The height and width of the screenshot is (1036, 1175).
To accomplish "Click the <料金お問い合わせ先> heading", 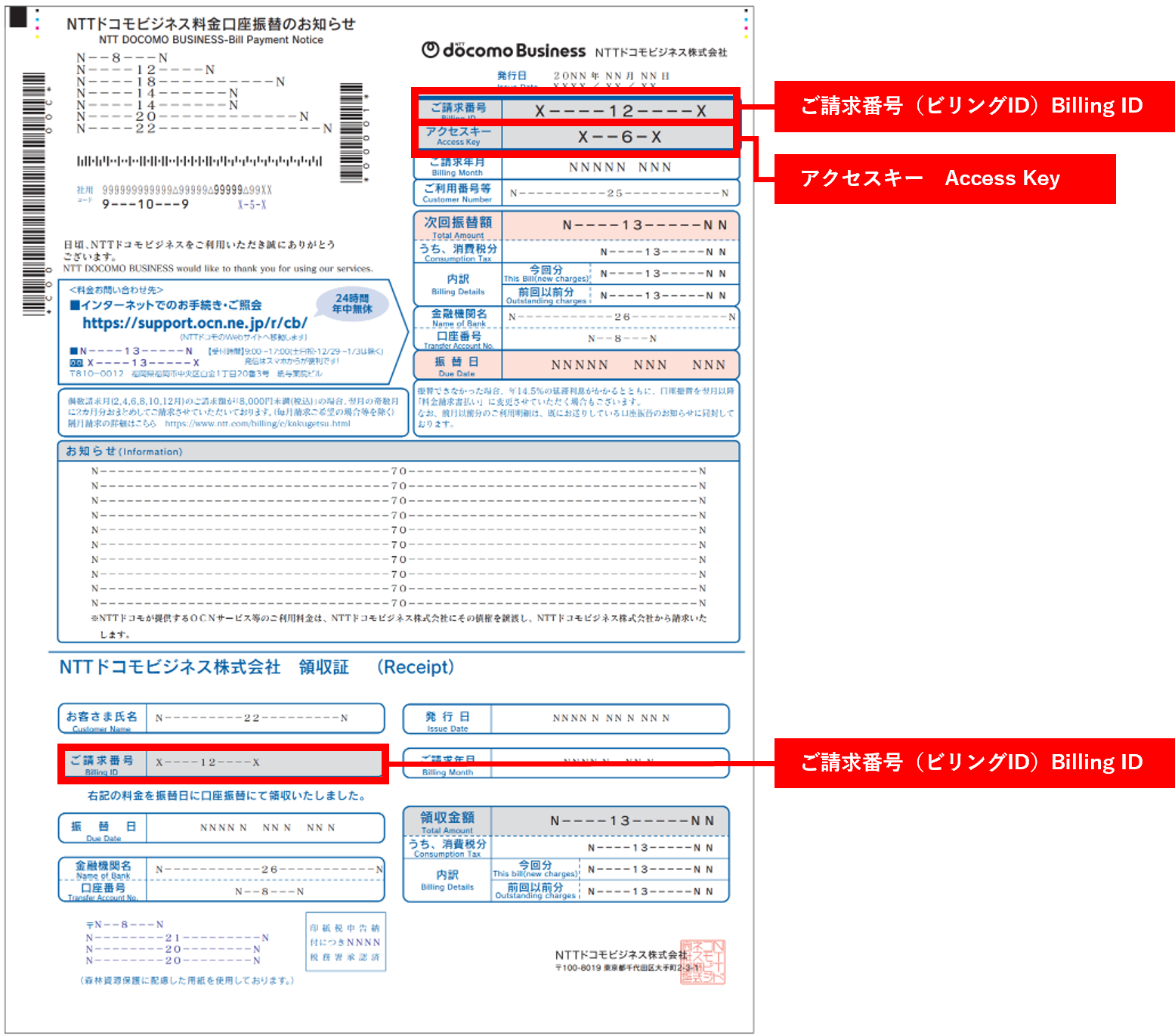I will [116, 290].
